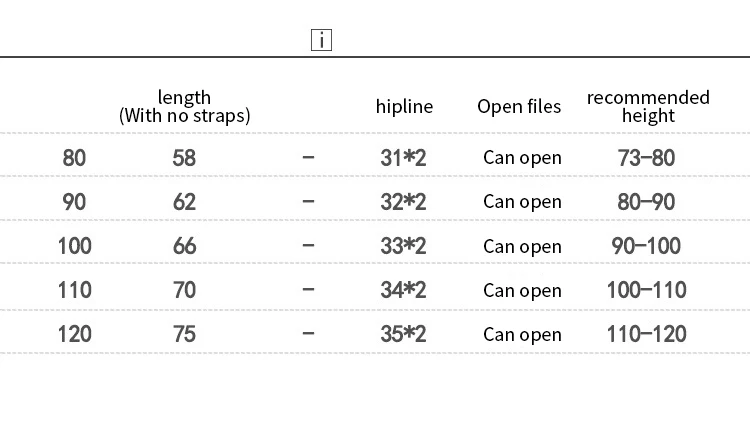
Task: Select the hipline value 33*2
Action: click(x=402, y=245)
